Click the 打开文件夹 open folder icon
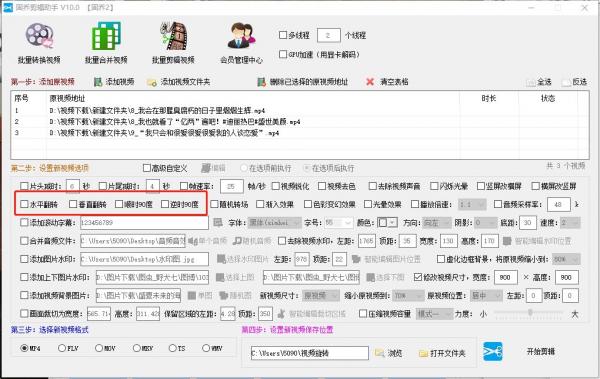600x379 pixels. coord(423,353)
